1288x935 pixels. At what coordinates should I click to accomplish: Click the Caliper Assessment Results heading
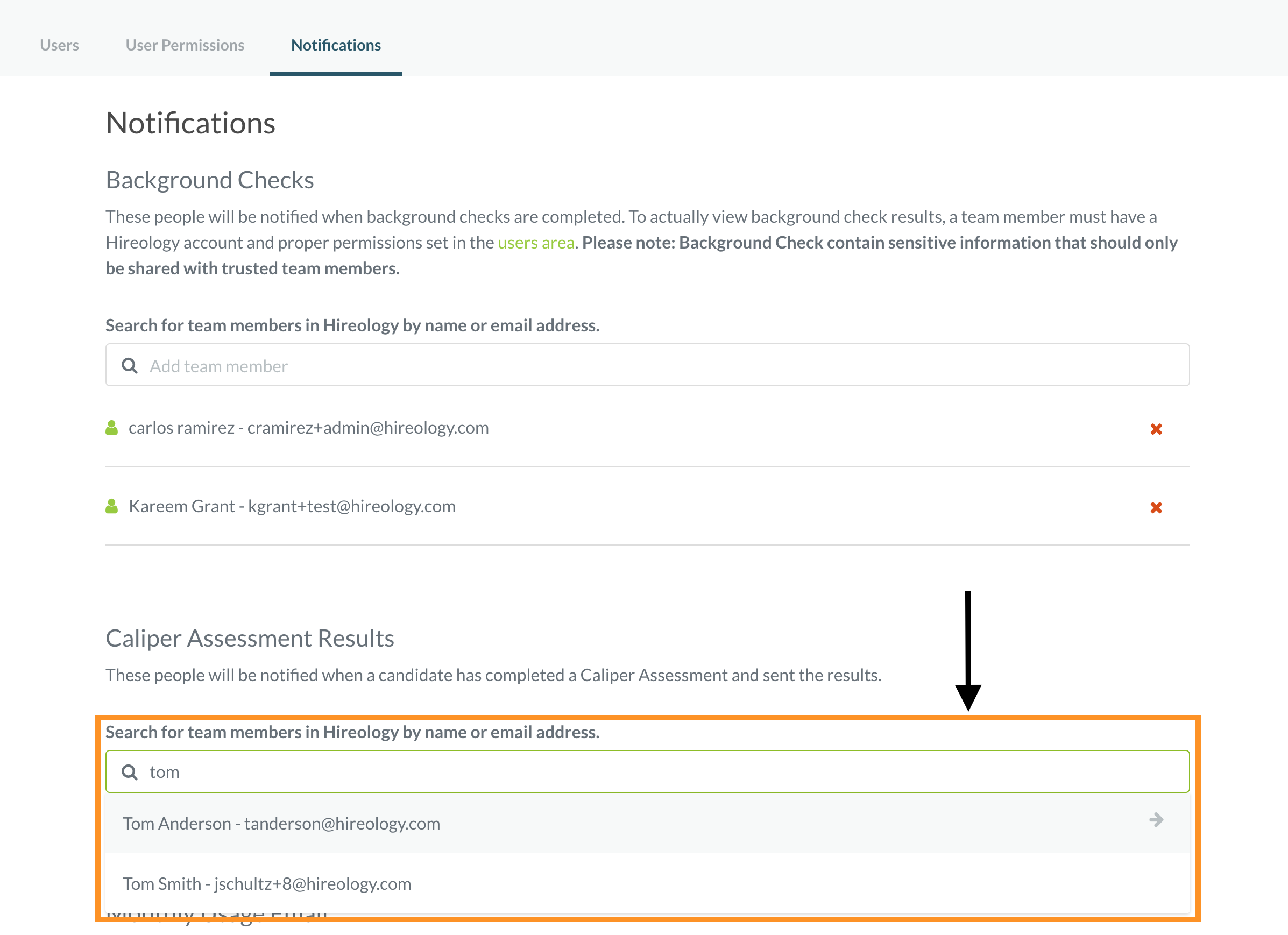click(250, 639)
